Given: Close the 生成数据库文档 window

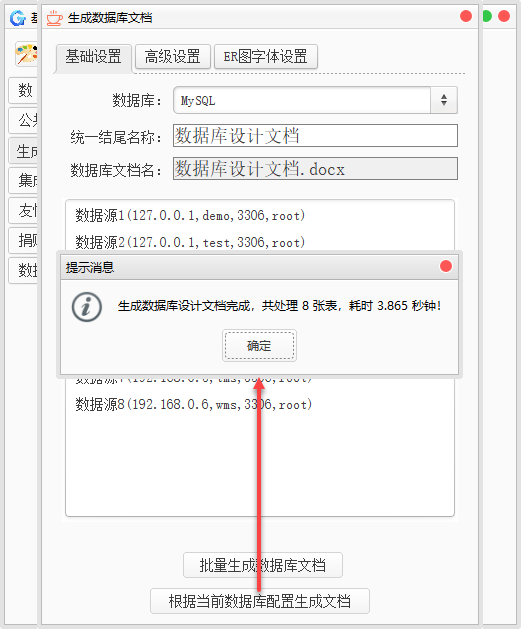Looking at the screenshot, I should point(466,16).
